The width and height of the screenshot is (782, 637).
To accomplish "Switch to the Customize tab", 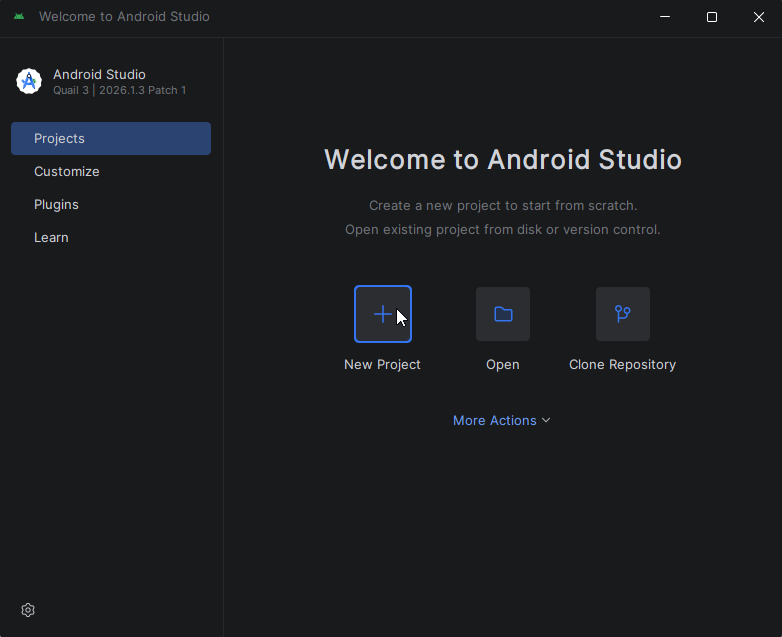I will click(111, 172).
